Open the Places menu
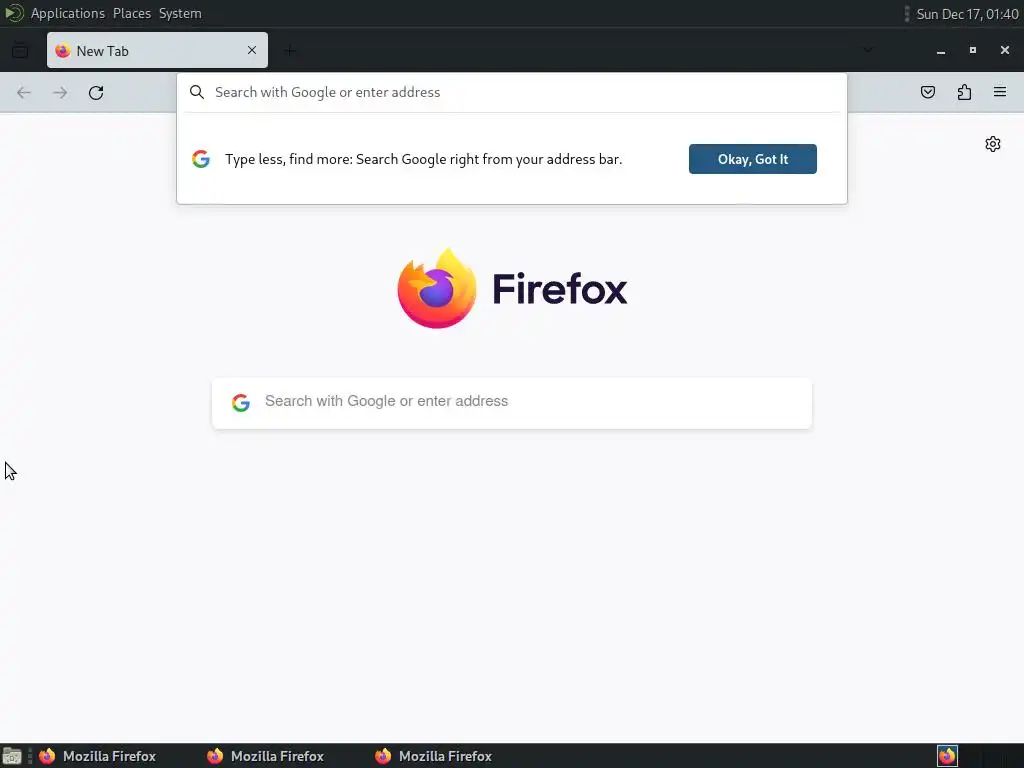Screen dimensions: 1024x768 pos(132,13)
